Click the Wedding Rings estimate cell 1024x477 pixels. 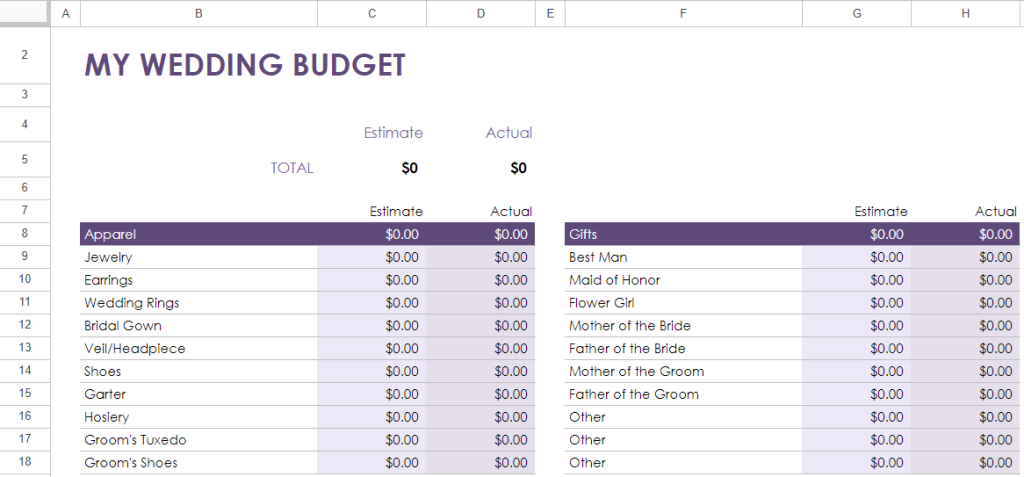tap(372, 303)
